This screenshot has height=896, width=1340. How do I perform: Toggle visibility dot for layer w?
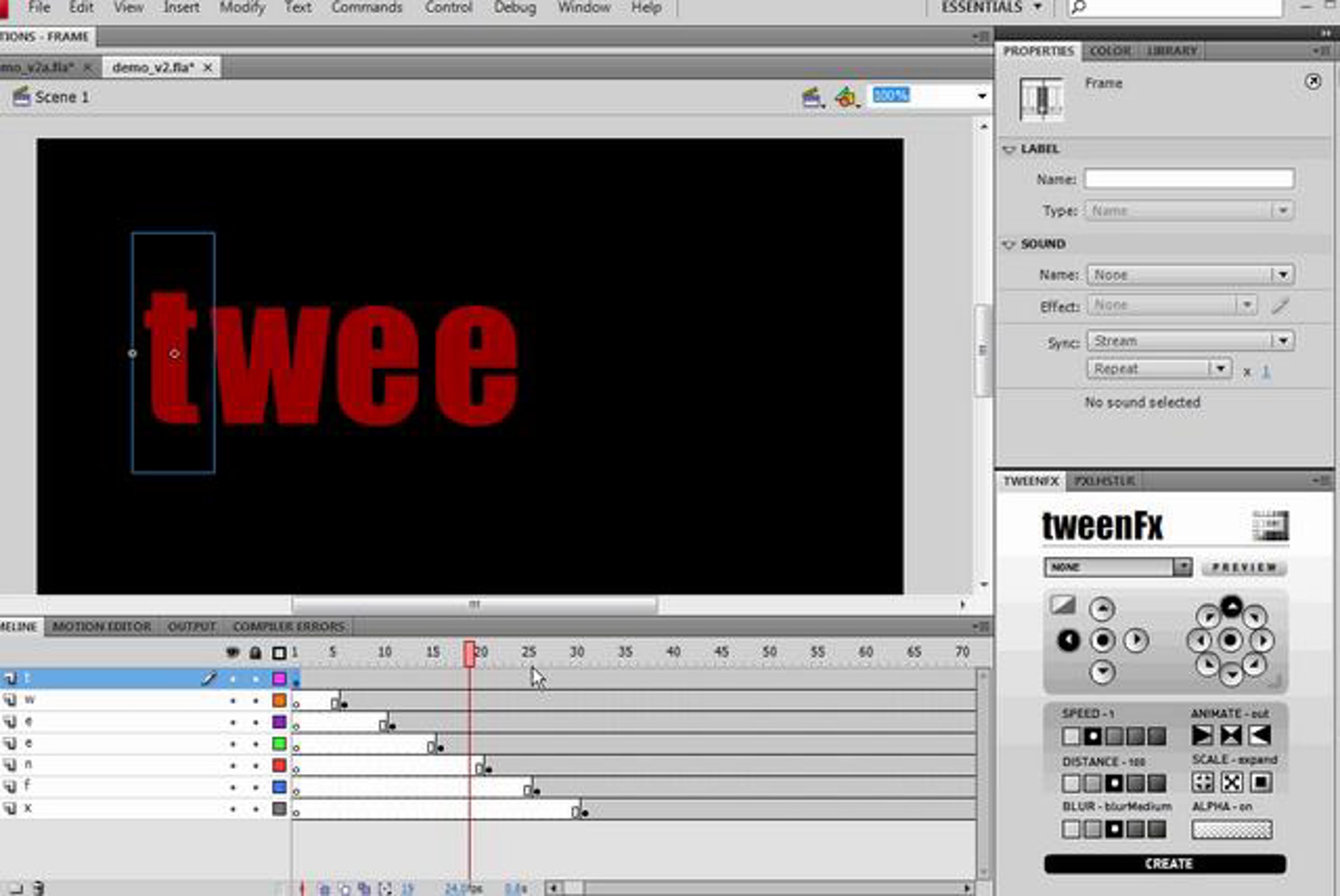click(x=233, y=701)
